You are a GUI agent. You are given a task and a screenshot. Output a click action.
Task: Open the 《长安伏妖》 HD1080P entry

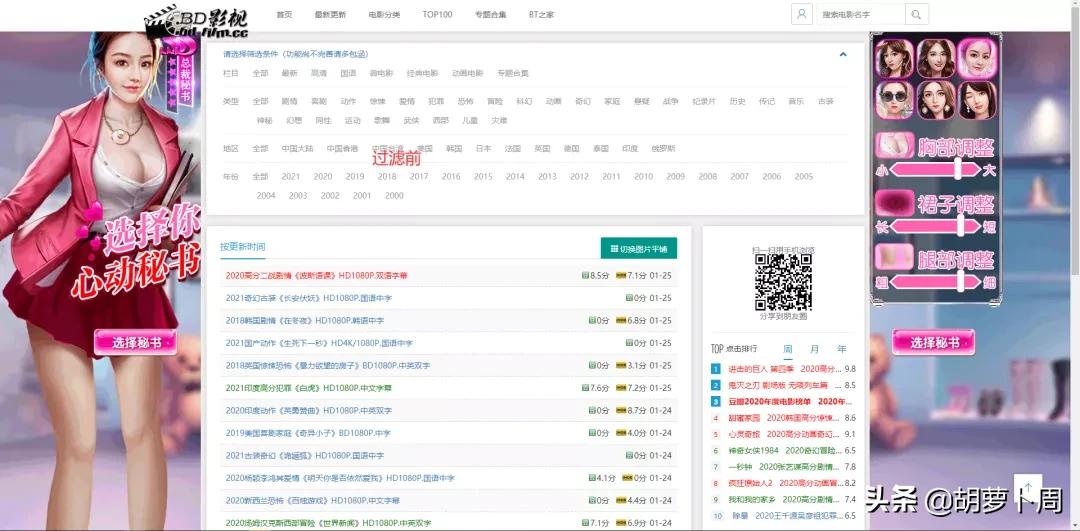point(309,298)
